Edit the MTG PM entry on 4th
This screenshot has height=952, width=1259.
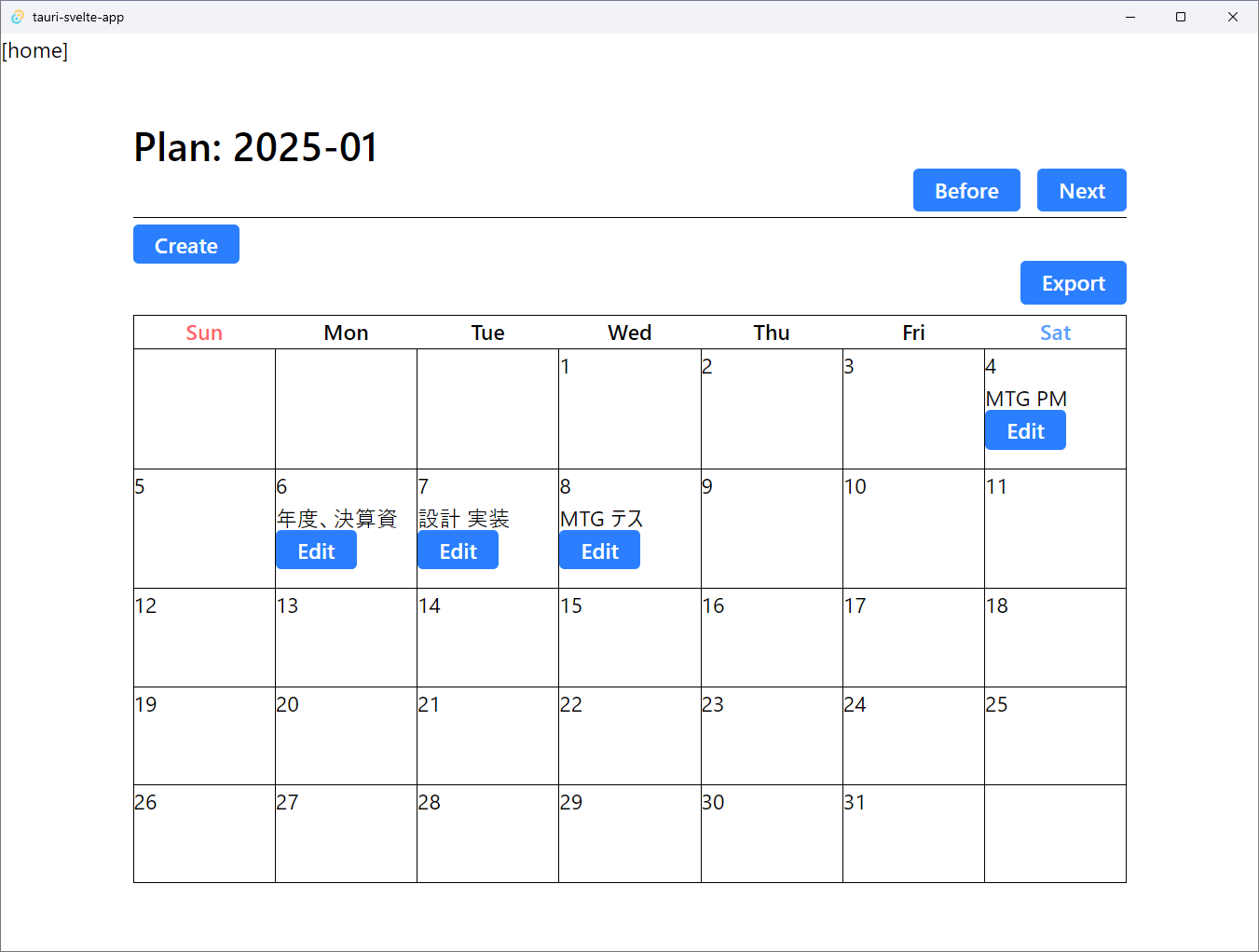(1025, 430)
